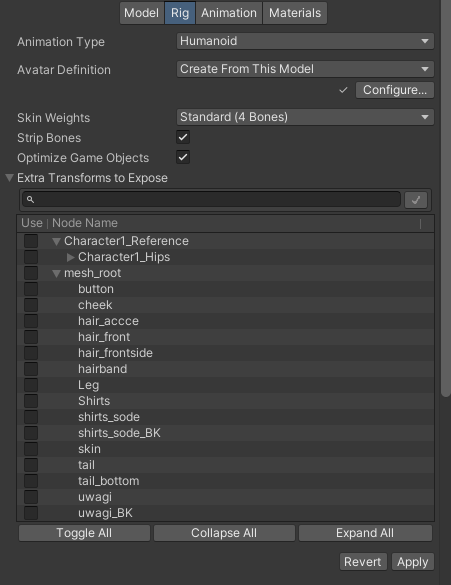Click the Toggle All button

pyautogui.click(x=84, y=533)
